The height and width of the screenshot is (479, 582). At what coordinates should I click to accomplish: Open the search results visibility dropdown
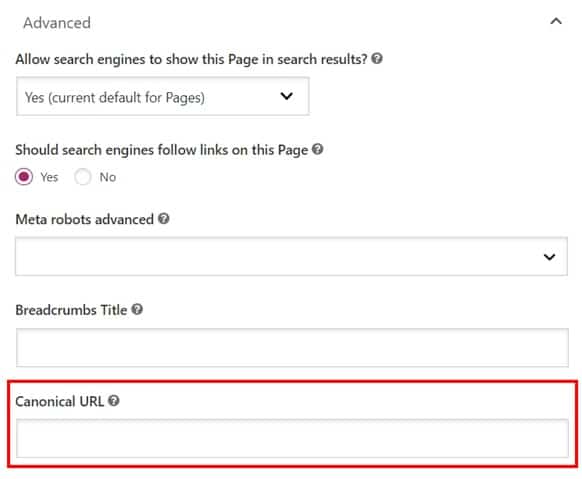click(163, 96)
